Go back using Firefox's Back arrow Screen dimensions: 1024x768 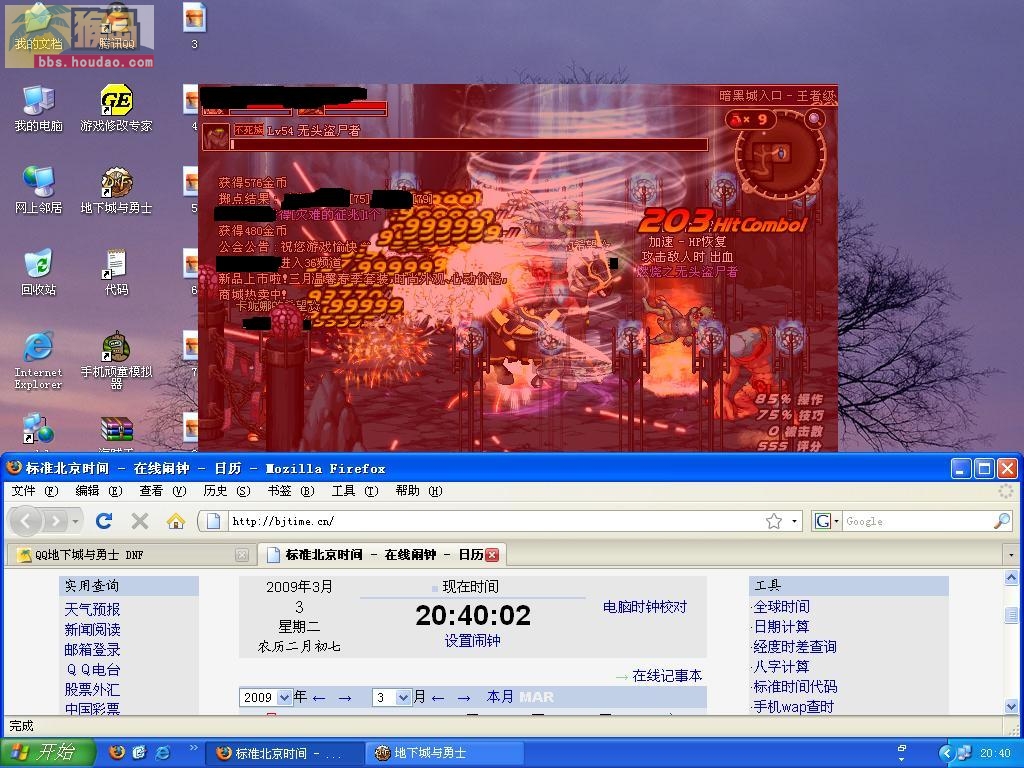[25, 521]
